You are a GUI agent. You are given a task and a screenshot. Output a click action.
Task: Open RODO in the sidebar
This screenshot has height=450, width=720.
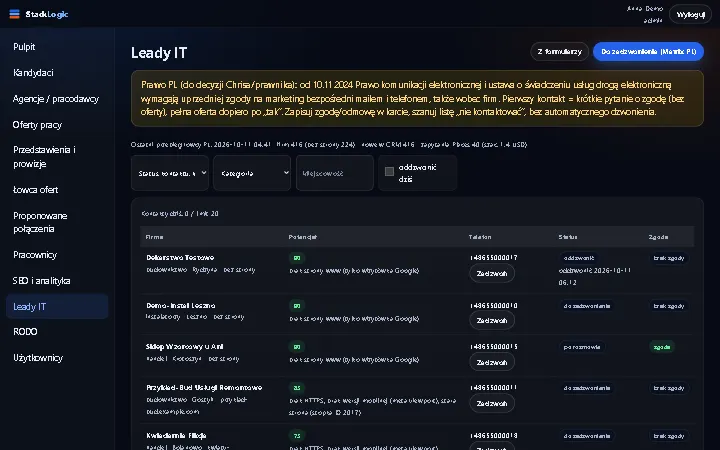click(x=25, y=332)
